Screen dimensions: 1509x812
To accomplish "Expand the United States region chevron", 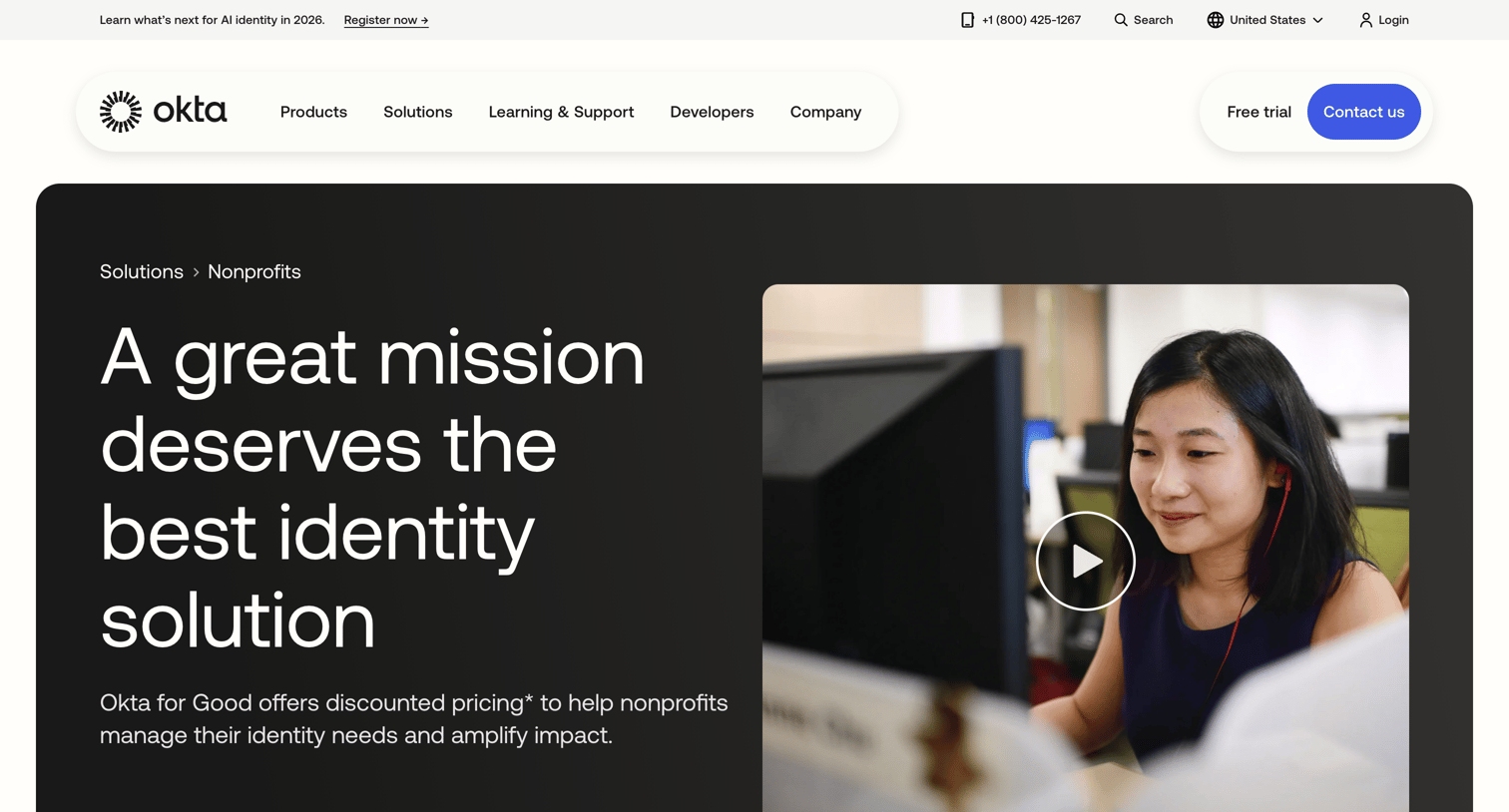I will (x=1317, y=20).
